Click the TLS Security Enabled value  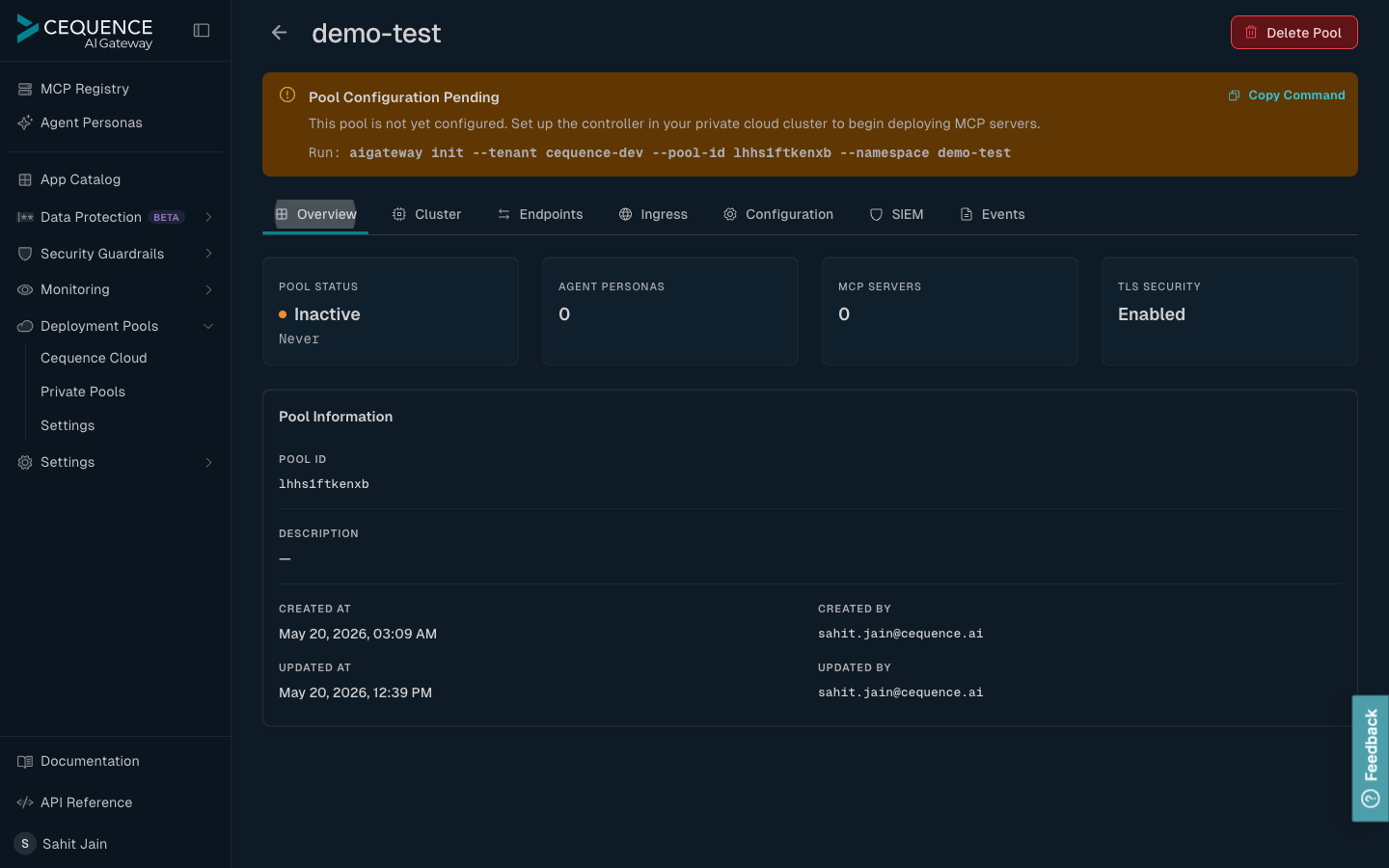[x=1152, y=314]
